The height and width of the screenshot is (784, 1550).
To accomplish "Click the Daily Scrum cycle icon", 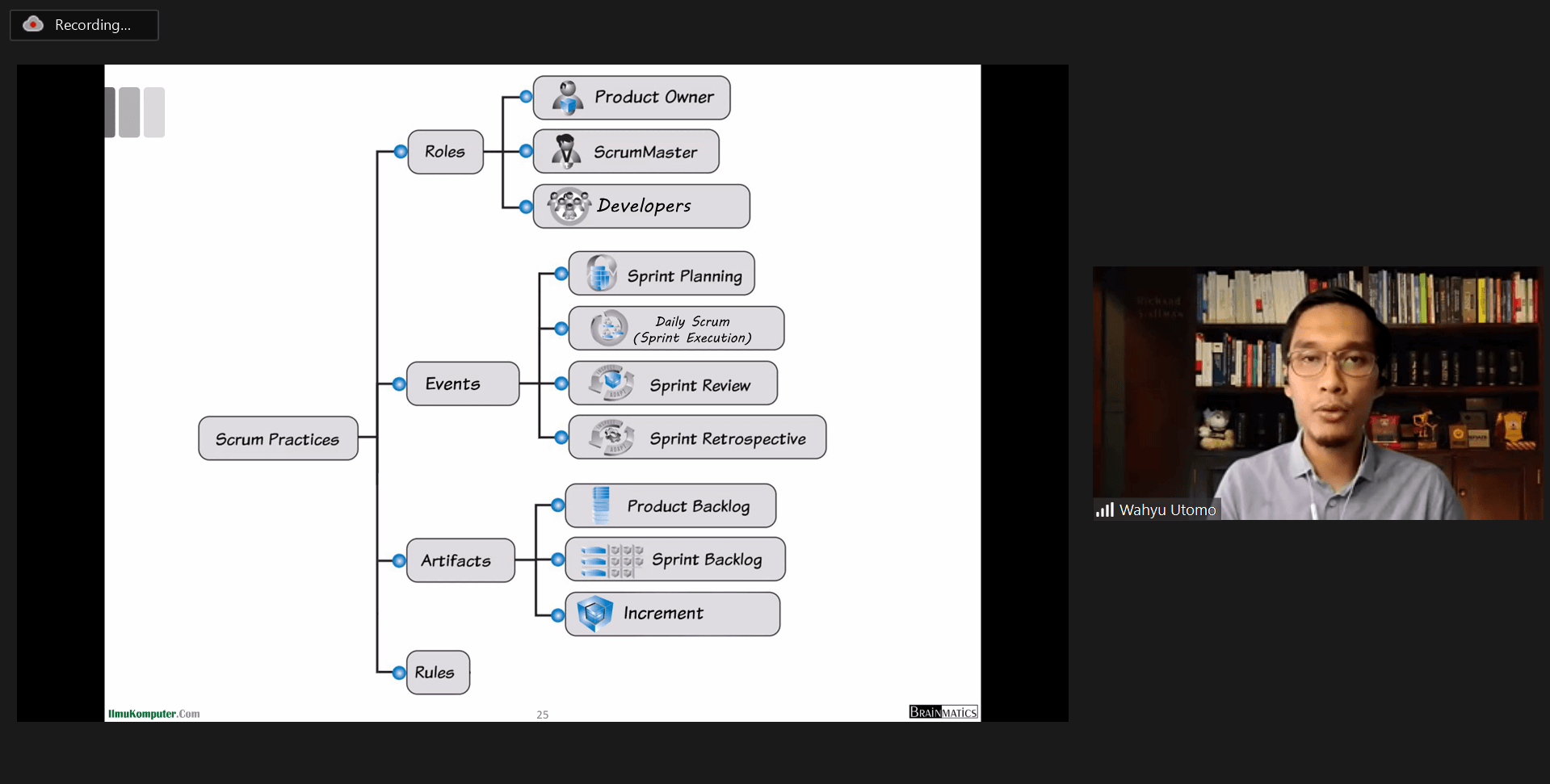I will 607,328.
